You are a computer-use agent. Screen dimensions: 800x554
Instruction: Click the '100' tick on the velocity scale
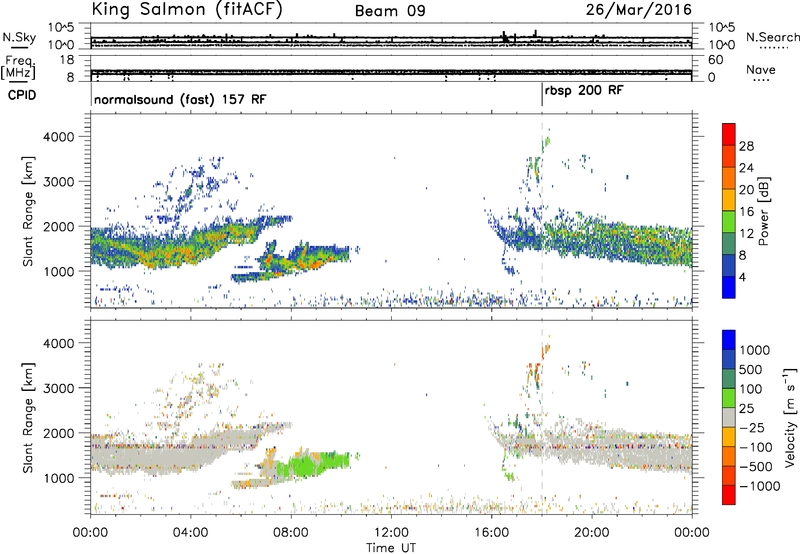(x=751, y=389)
